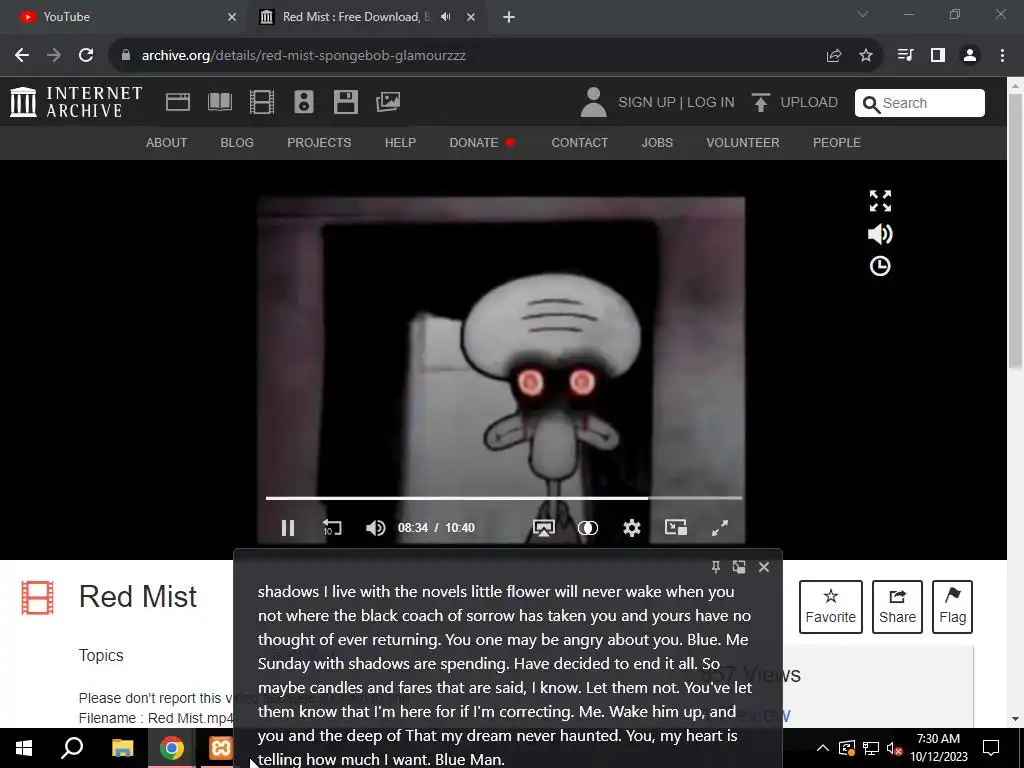Go back in browser history
1024x768 pixels.
tap(22, 56)
